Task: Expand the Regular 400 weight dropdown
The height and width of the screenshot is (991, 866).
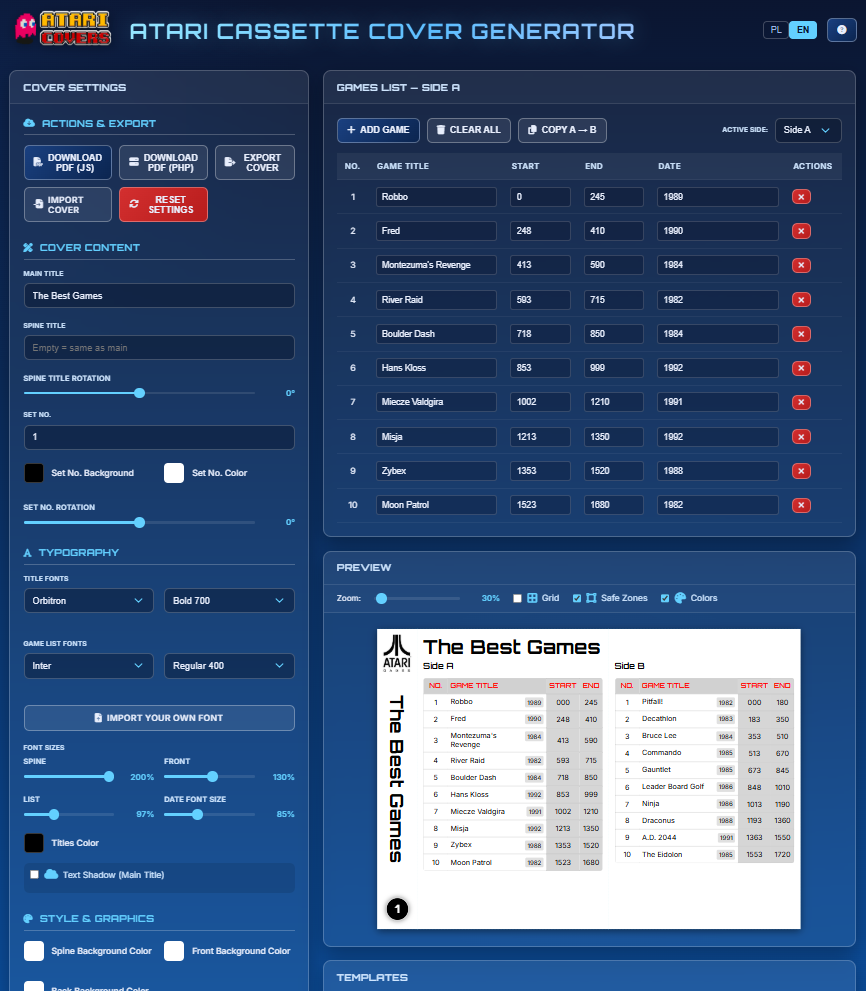Action: [229, 666]
